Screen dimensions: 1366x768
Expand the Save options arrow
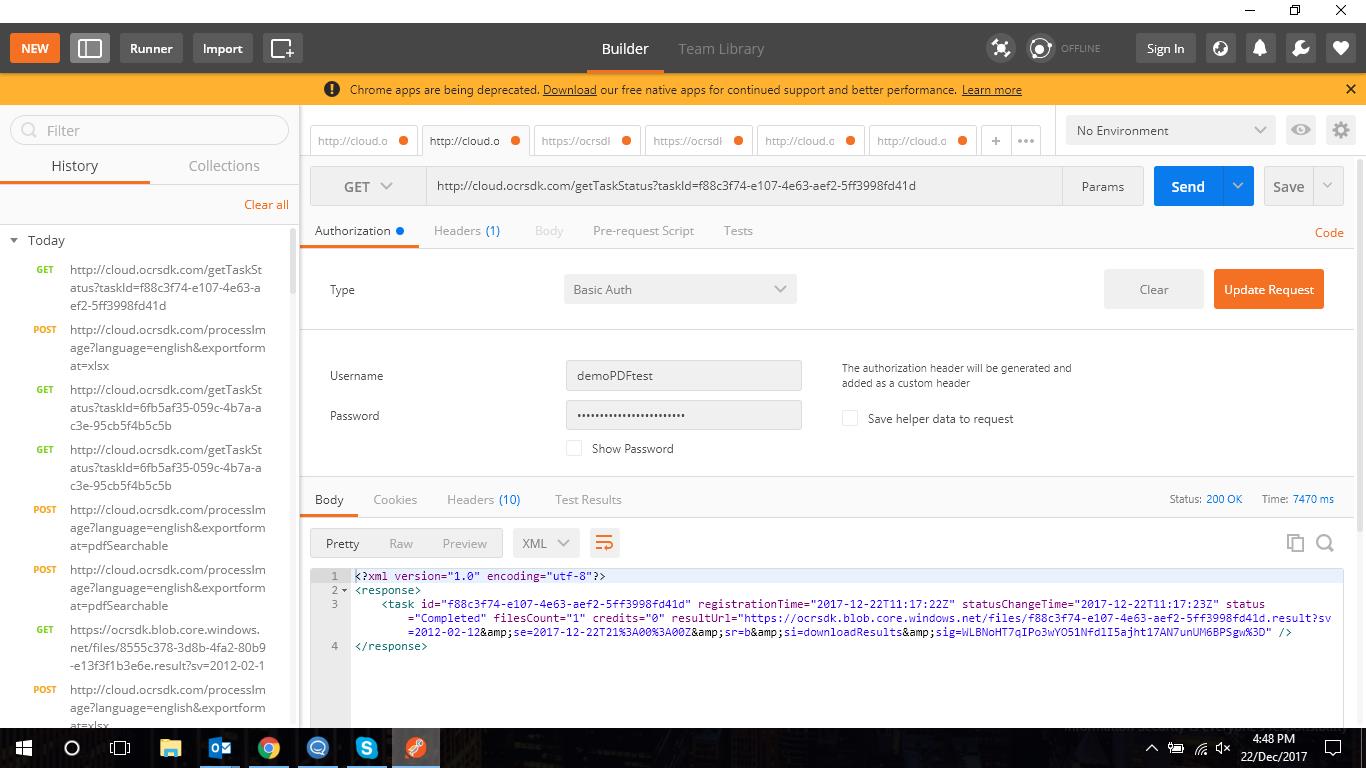coord(1327,186)
